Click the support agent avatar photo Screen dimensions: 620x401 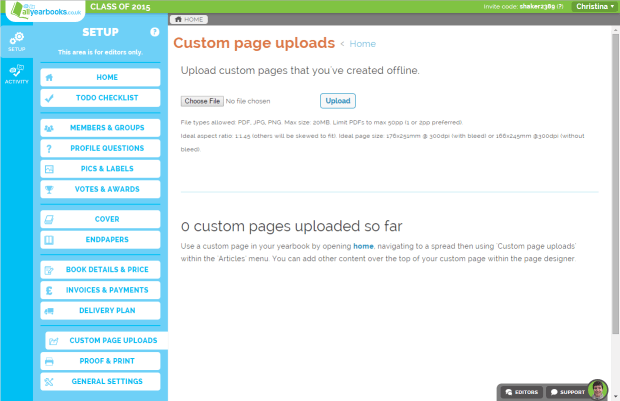pyautogui.click(x=597, y=390)
